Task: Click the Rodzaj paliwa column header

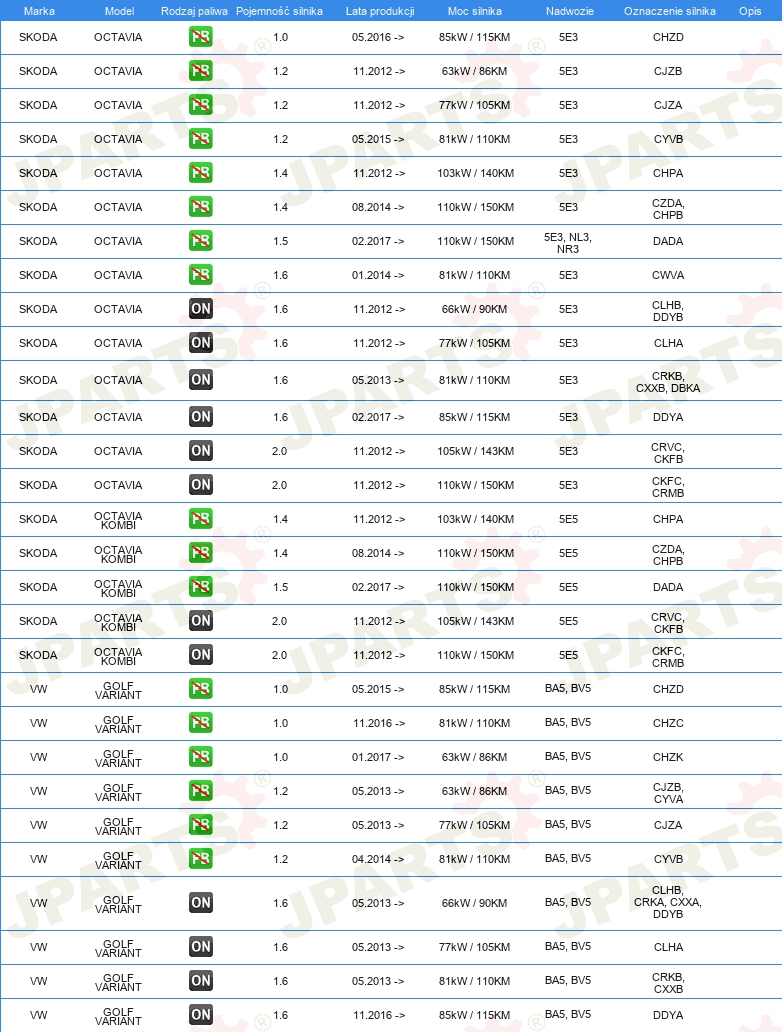Action: pos(194,11)
